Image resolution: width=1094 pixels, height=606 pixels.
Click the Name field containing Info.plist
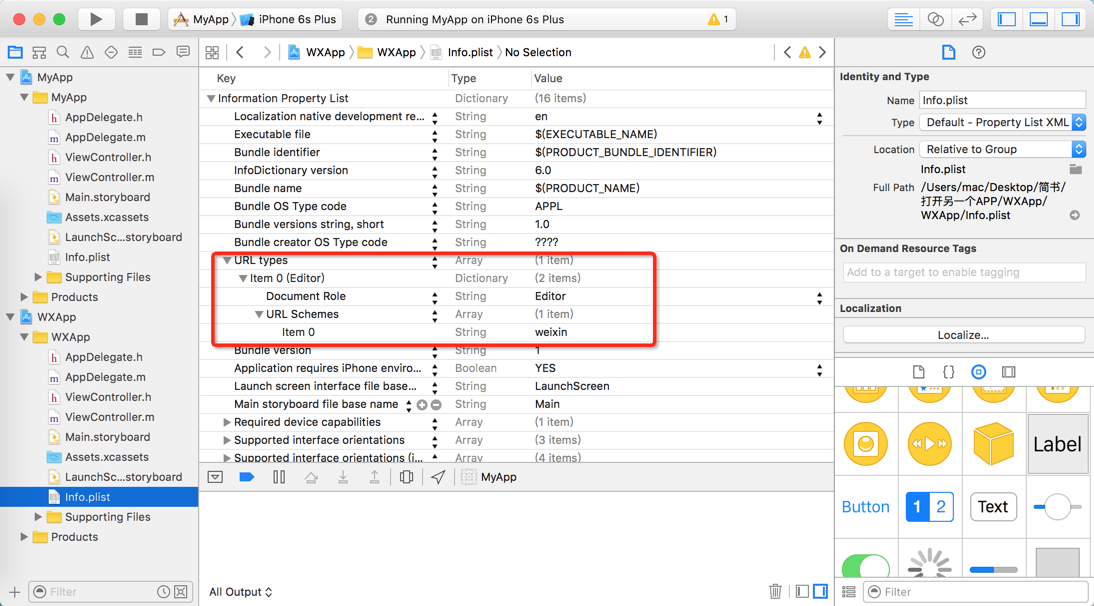(x=1002, y=100)
